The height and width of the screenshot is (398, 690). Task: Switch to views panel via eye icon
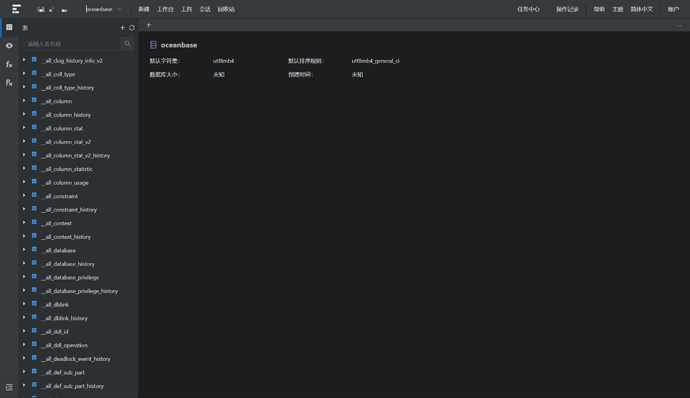tap(9, 46)
